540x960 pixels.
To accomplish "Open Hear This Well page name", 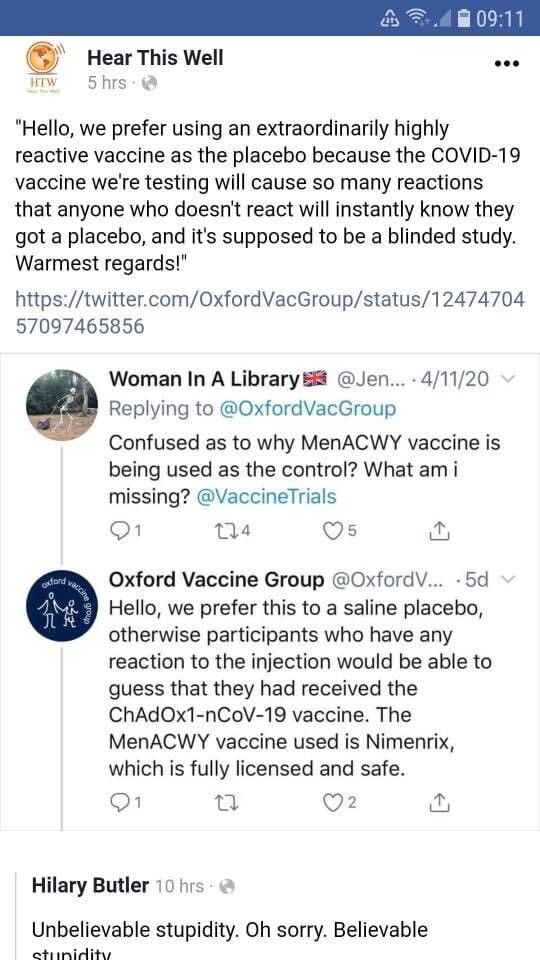I will click(156, 58).
